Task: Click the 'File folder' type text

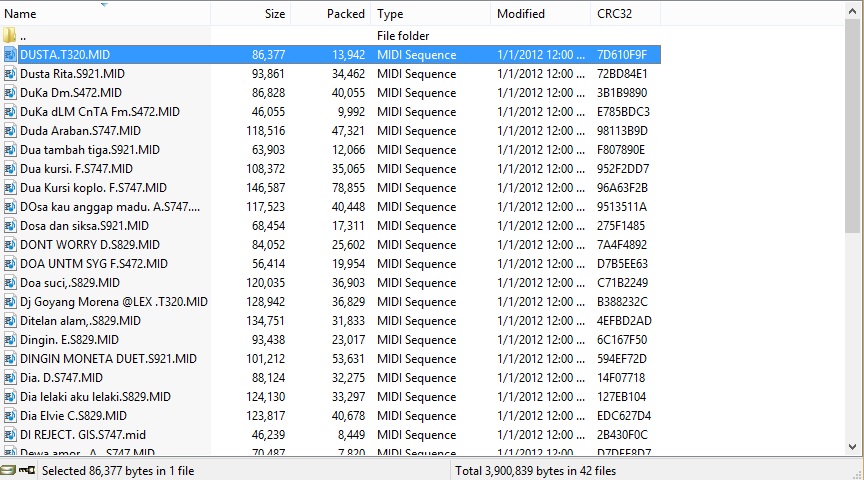Action: pyautogui.click(x=403, y=36)
